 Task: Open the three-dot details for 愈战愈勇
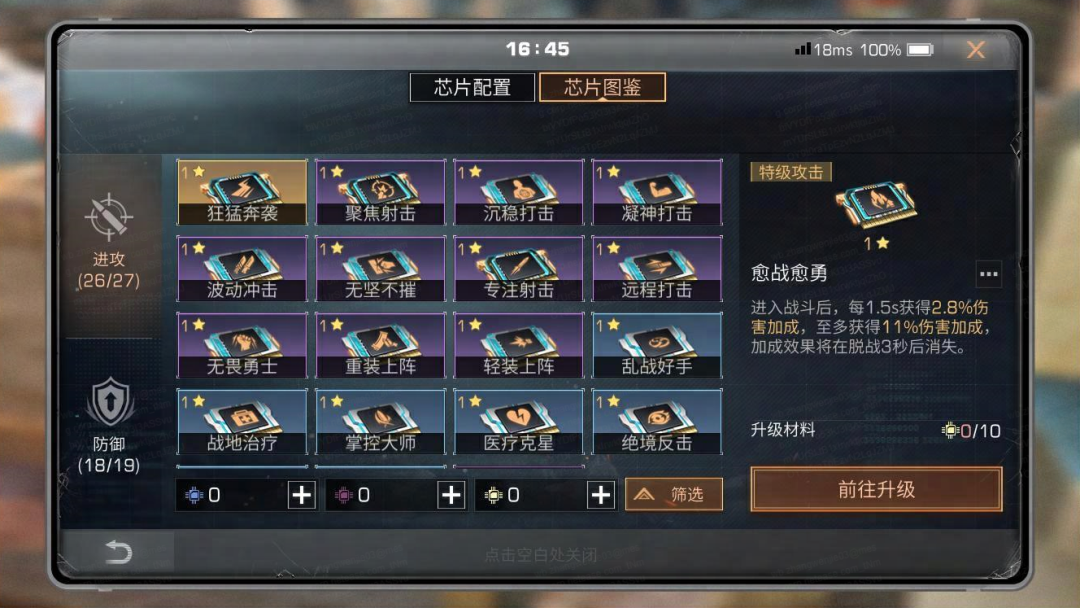click(988, 274)
